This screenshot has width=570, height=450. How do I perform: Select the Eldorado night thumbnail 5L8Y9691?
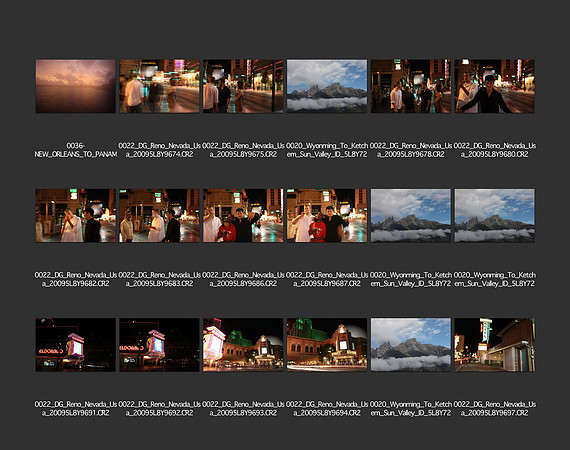click(x=76, y=345)
